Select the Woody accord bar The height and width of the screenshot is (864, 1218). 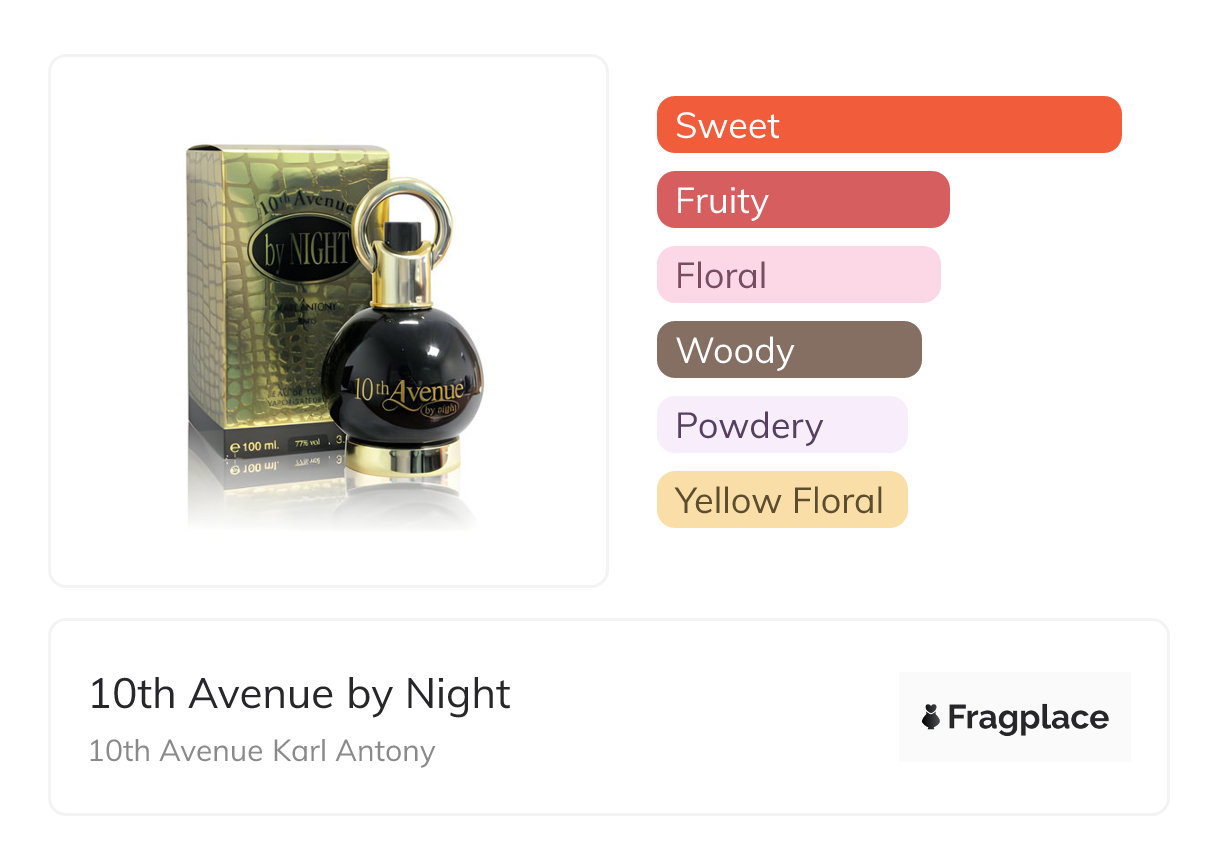(789, 350)
